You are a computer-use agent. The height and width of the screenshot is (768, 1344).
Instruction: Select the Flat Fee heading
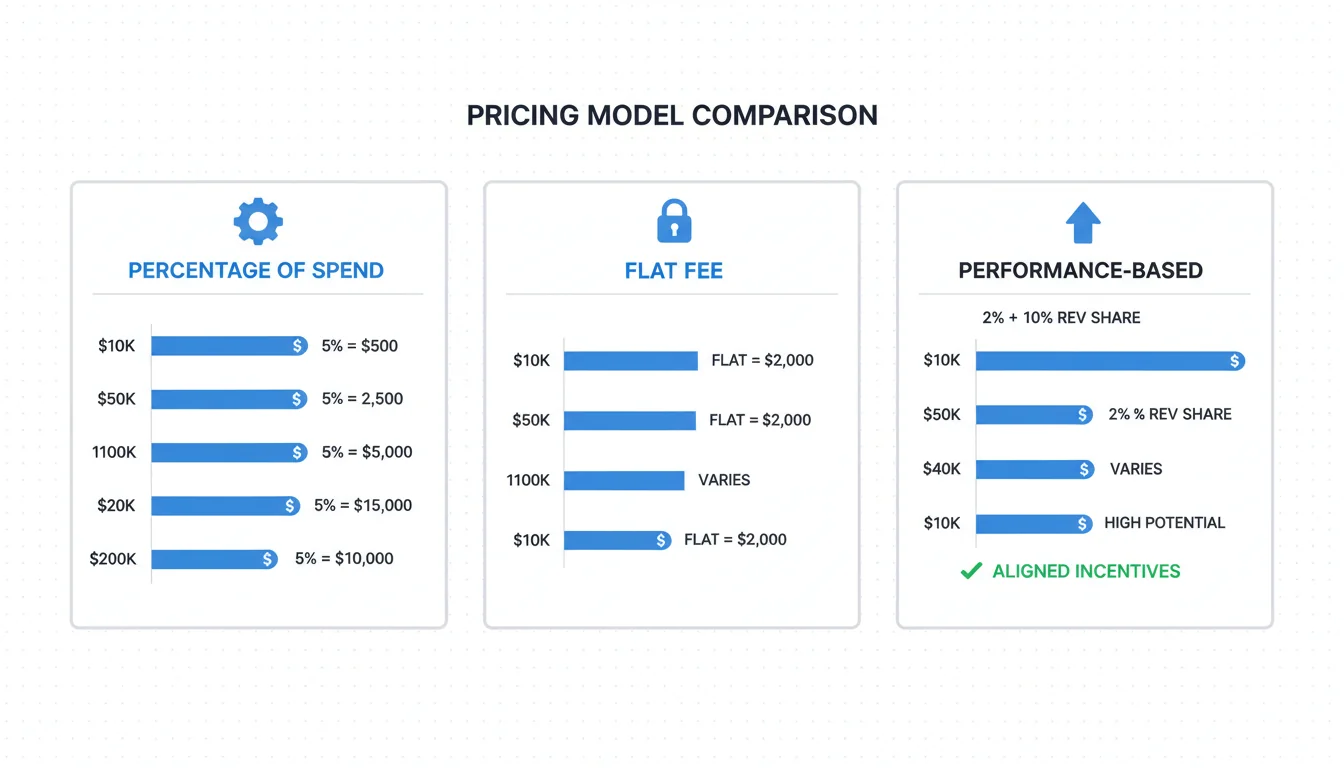(674, 270)
